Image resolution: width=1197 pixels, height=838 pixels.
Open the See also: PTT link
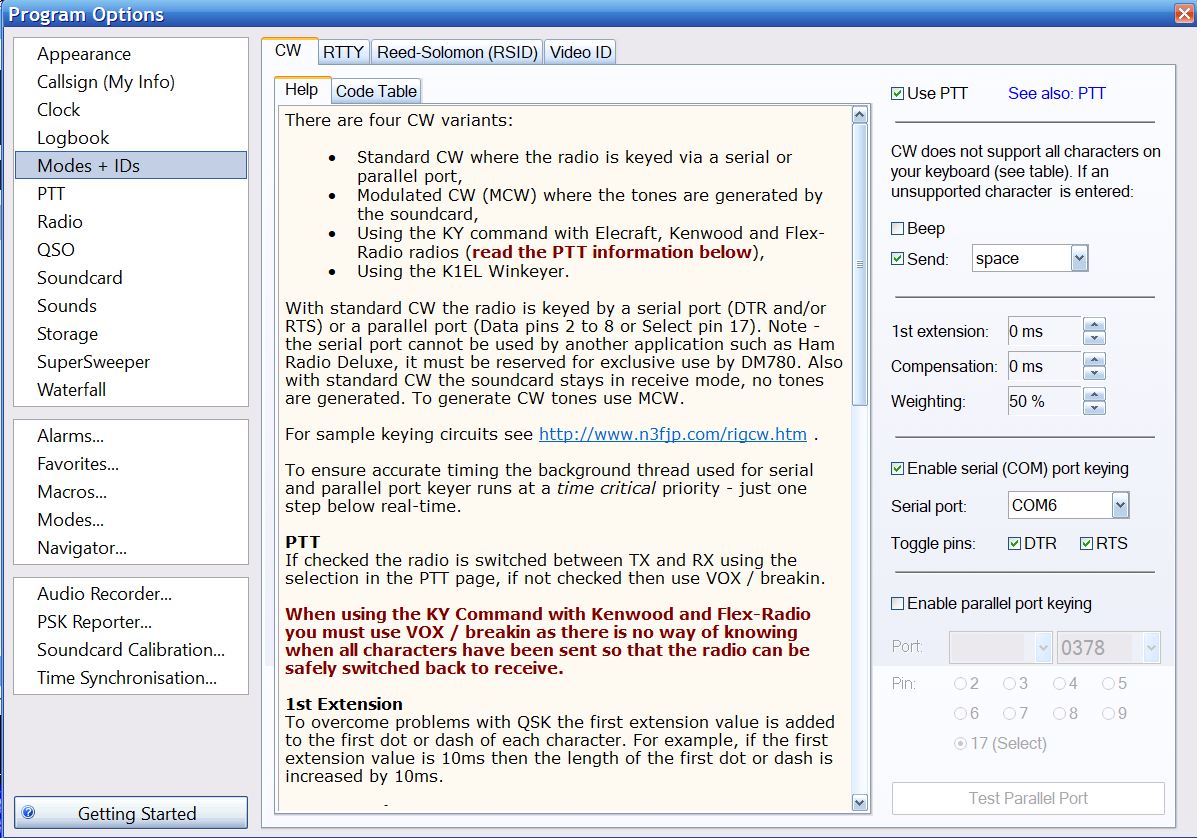point(1057,93)
